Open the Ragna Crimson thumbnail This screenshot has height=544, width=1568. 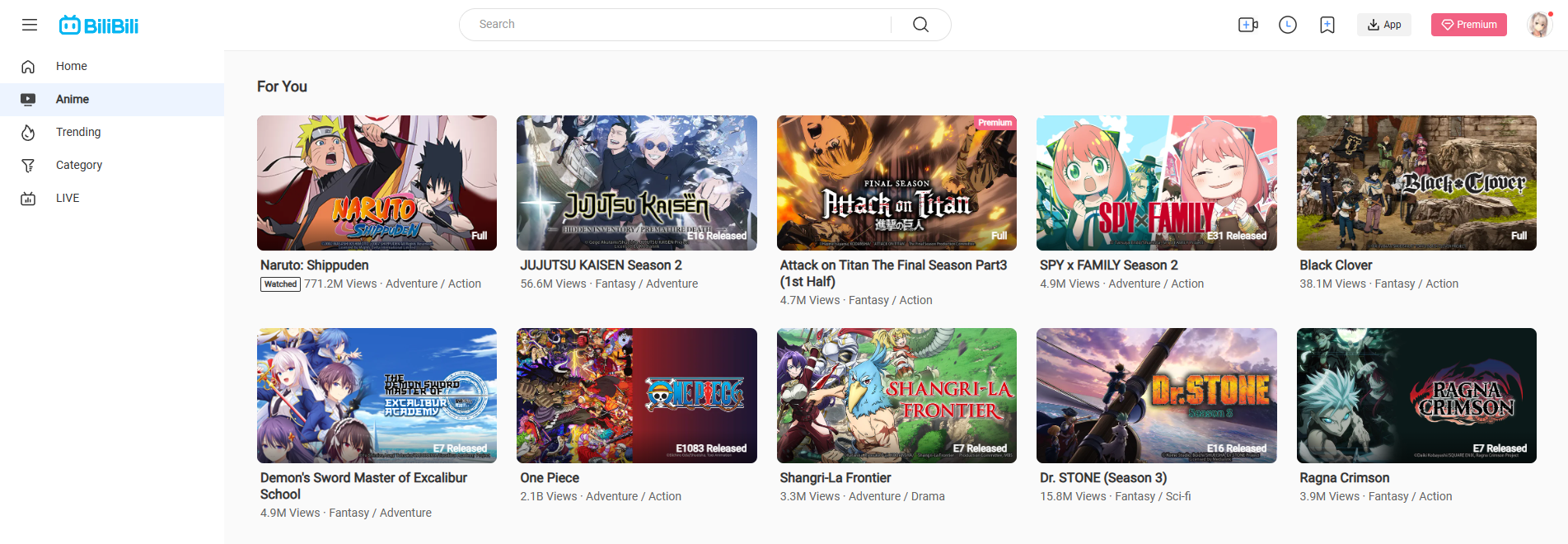[x=1416, y=395]
